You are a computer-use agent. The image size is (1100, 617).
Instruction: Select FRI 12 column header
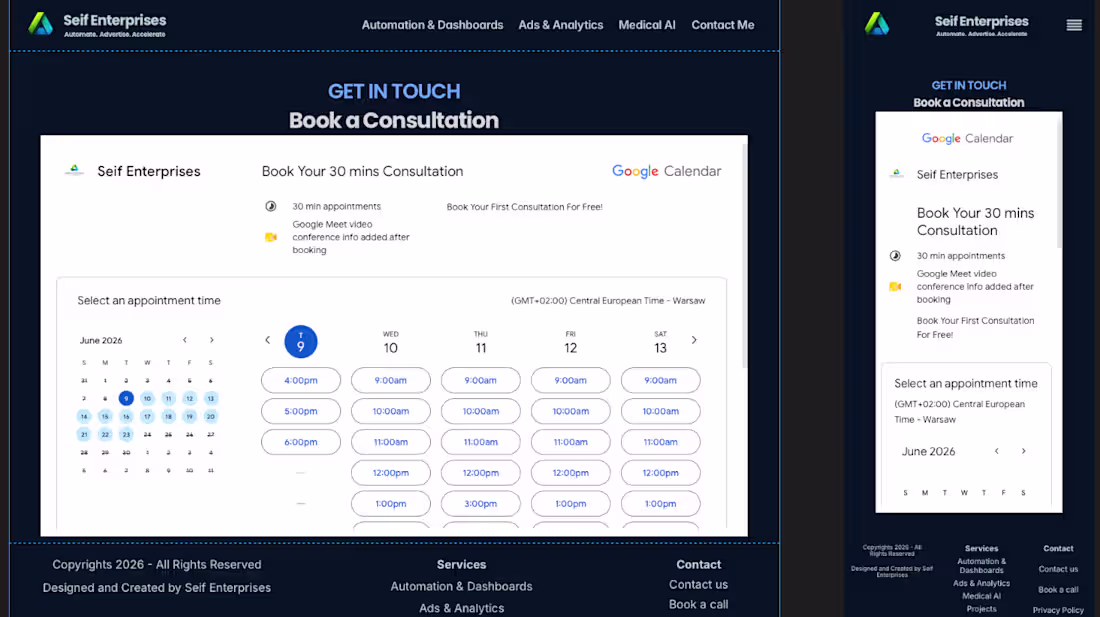pos(570,343)
